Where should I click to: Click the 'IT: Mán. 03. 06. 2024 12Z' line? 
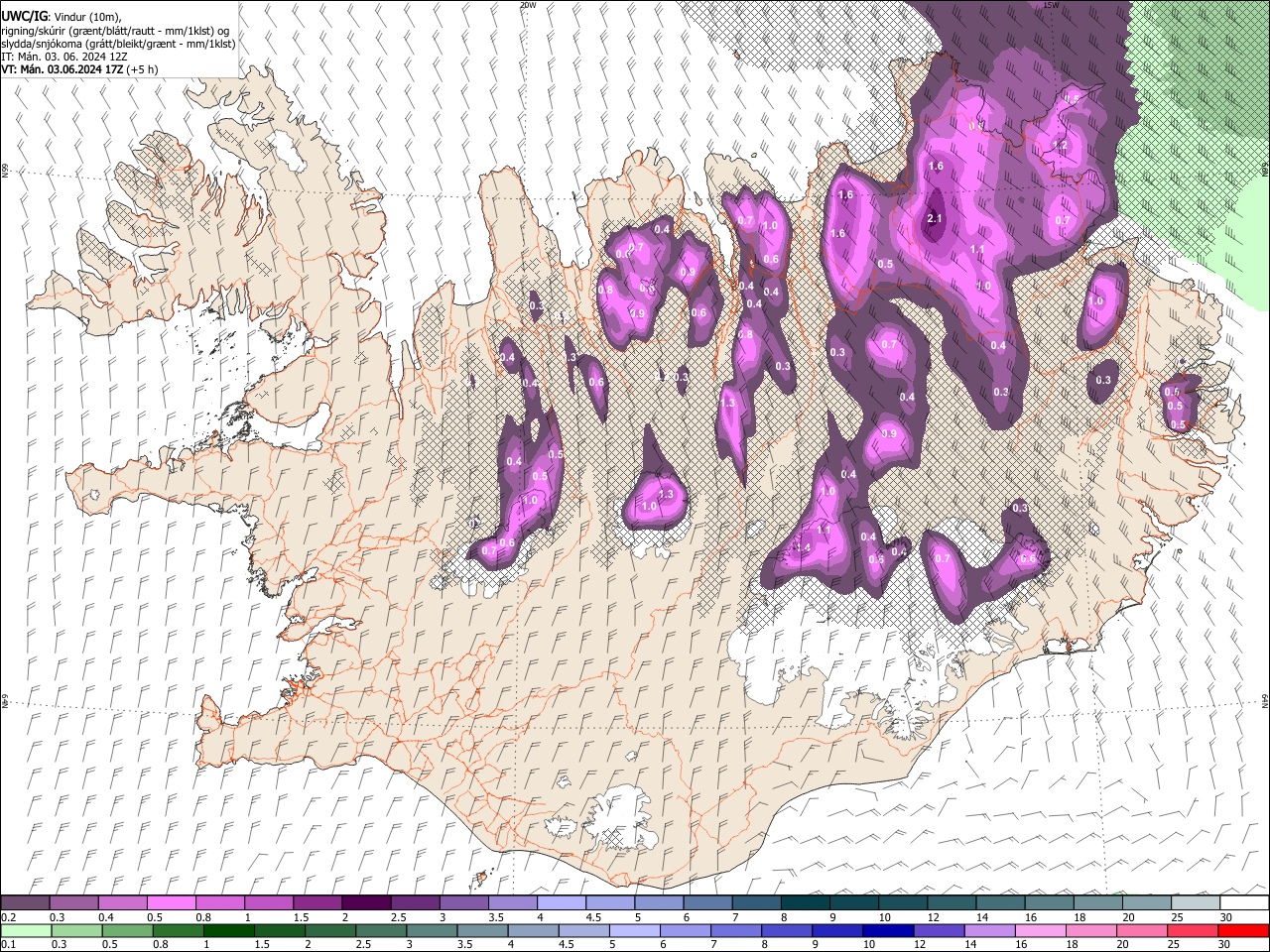[x=64, y=57]
